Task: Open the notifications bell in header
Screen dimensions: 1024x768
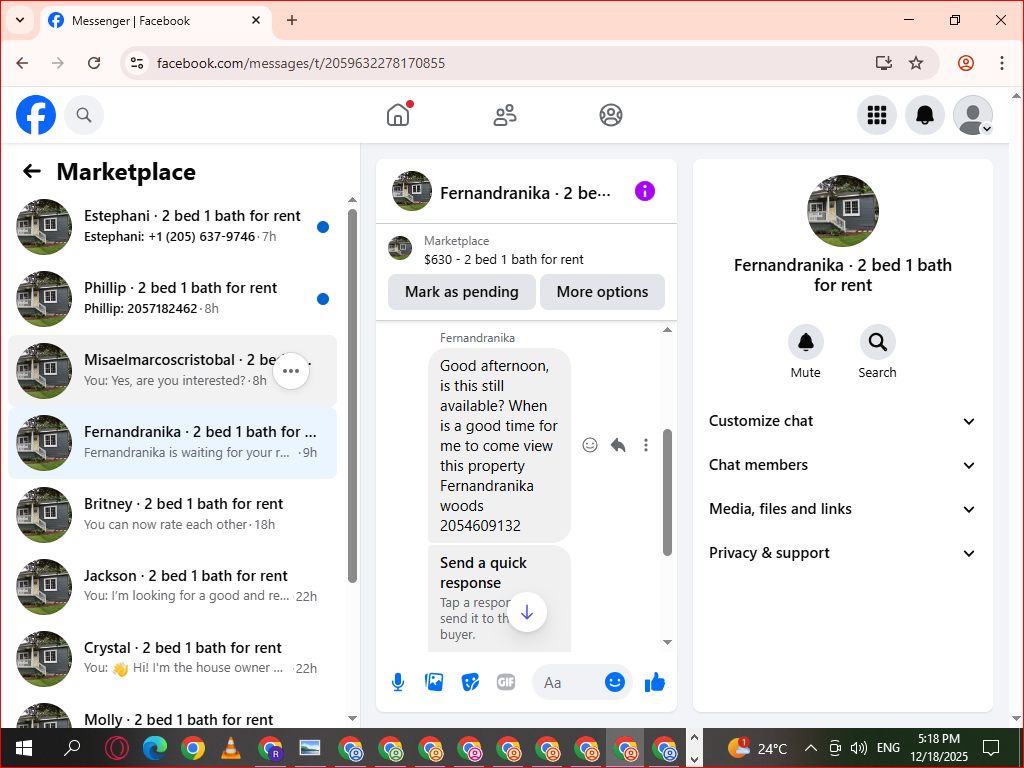Action: [x=925, y=115]
